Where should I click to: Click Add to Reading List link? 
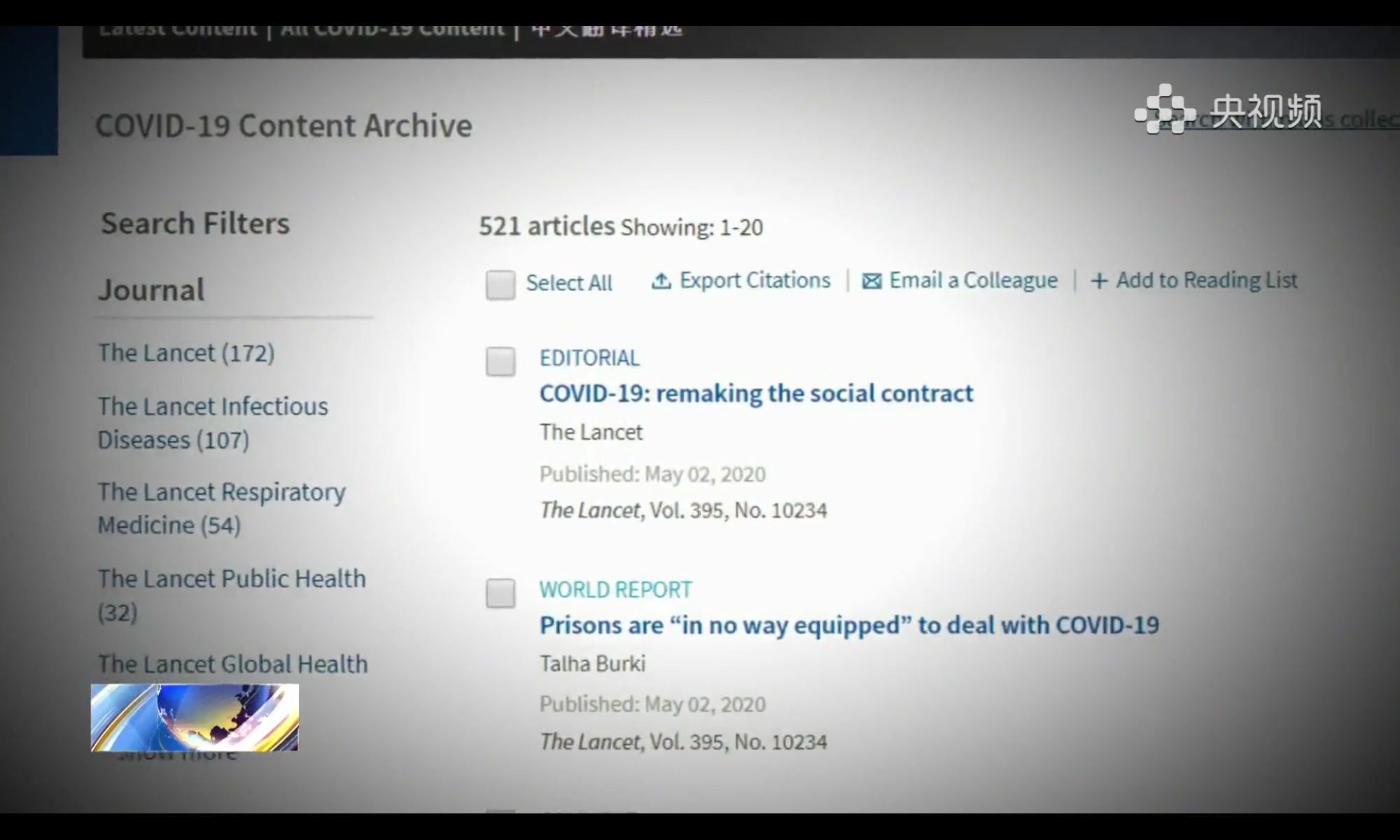[1206, 281]
